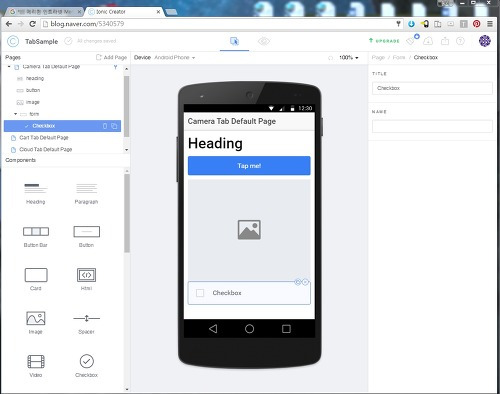
Task: Select the Paragraph component
Action: click(x=86, y=194)
